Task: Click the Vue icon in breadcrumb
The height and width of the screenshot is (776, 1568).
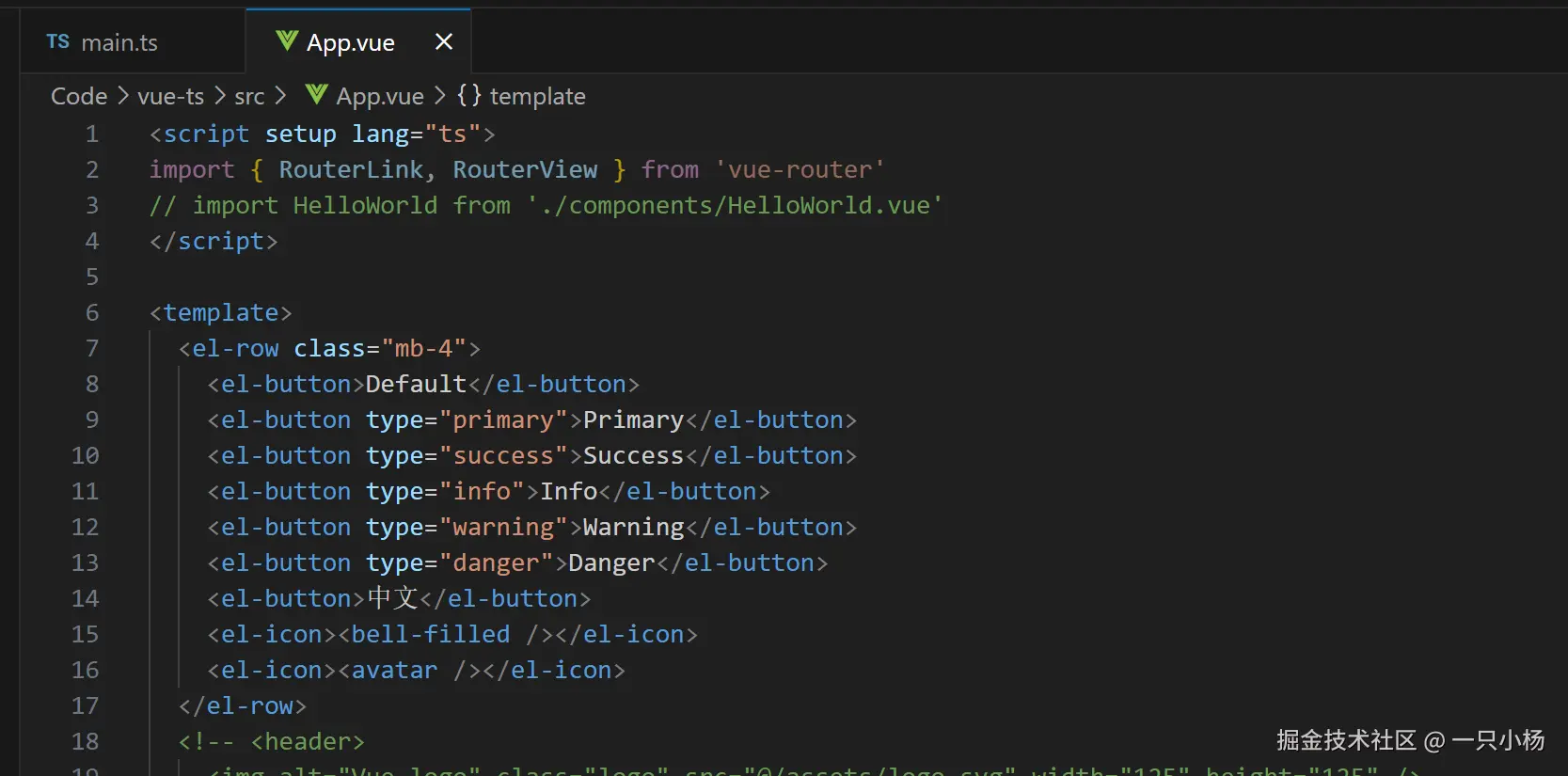Action: pyautogui.click(x=316, y=95)
